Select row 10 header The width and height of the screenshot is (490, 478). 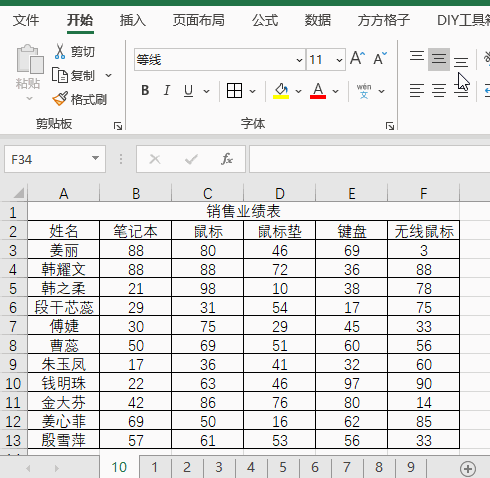13,384
